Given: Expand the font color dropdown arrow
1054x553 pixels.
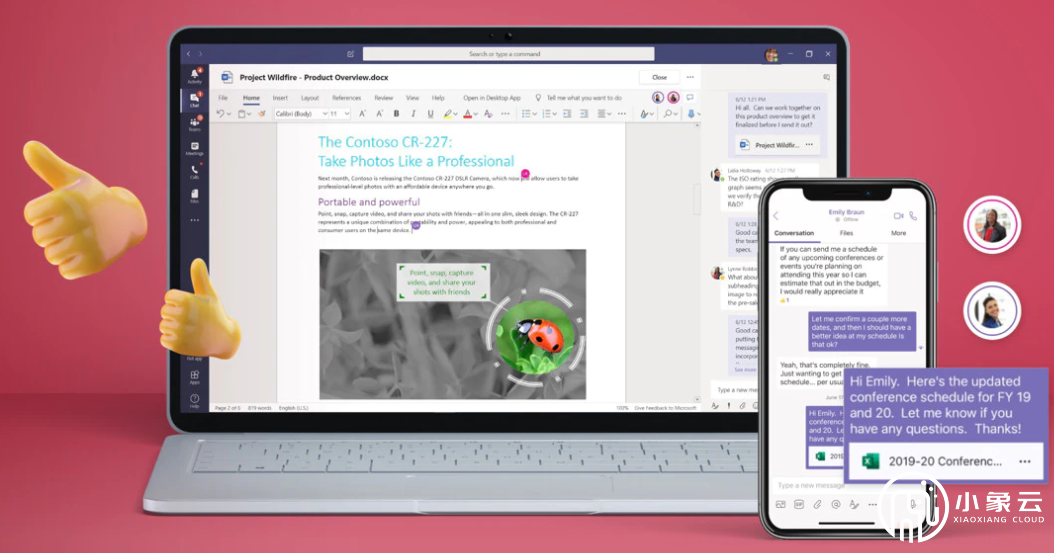Looking at the screenshot, I should pos(476,114).
